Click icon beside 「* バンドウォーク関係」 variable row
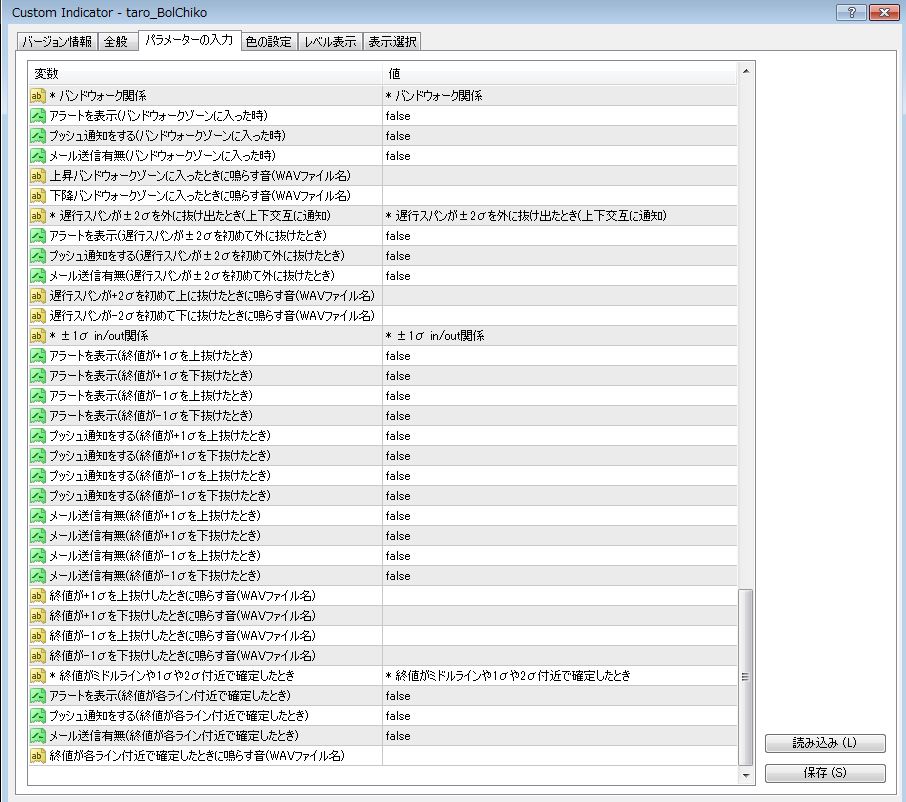Image resolution: width=906 pixels, height=802 pixels. [38, 96]
